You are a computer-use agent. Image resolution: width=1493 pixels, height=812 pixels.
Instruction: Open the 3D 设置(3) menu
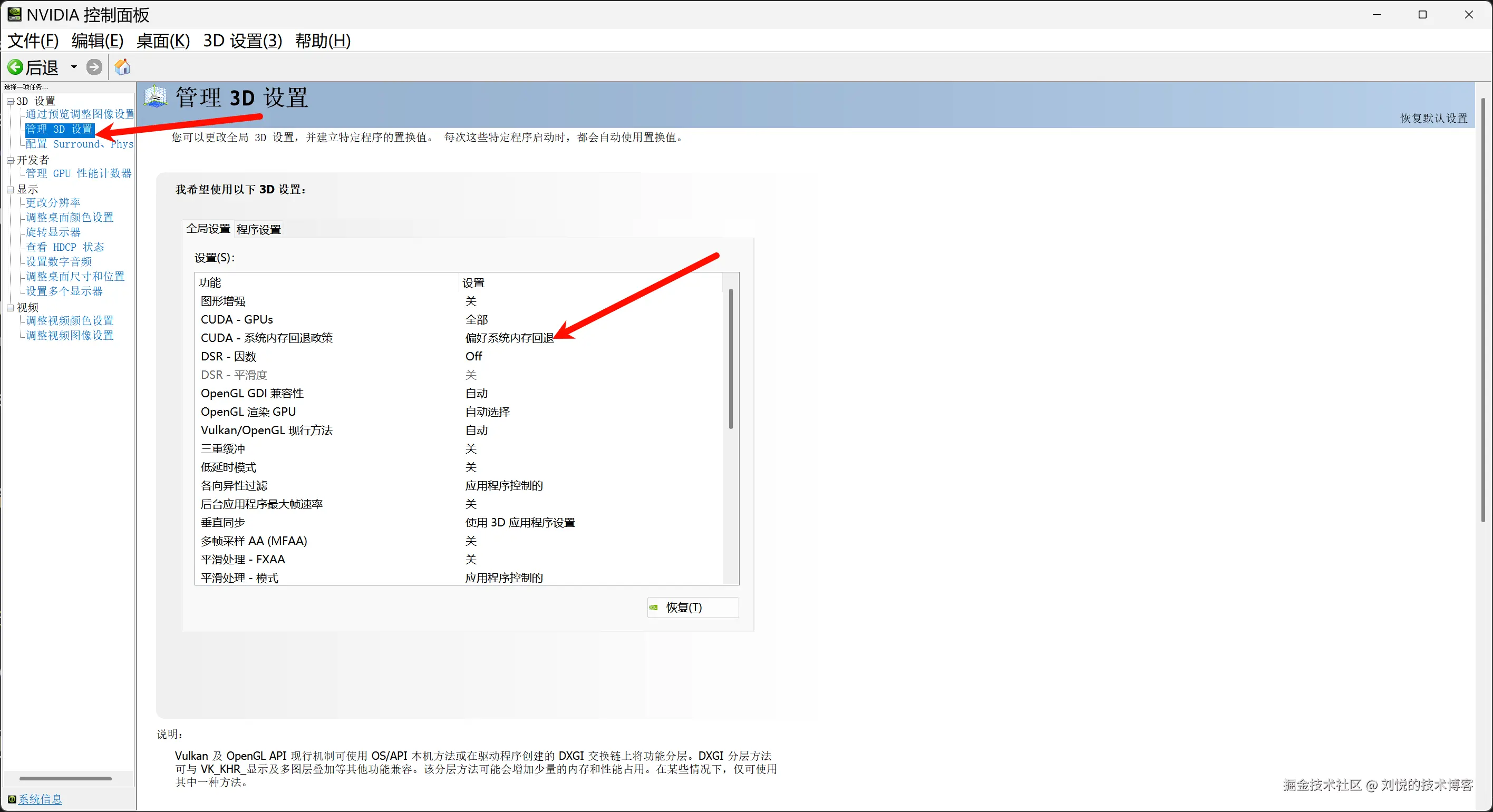(243, 41)
